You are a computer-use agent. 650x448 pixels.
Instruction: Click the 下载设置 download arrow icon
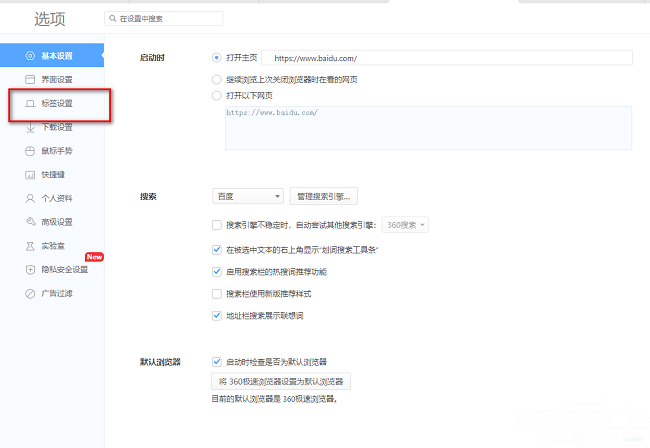point(30,127)
